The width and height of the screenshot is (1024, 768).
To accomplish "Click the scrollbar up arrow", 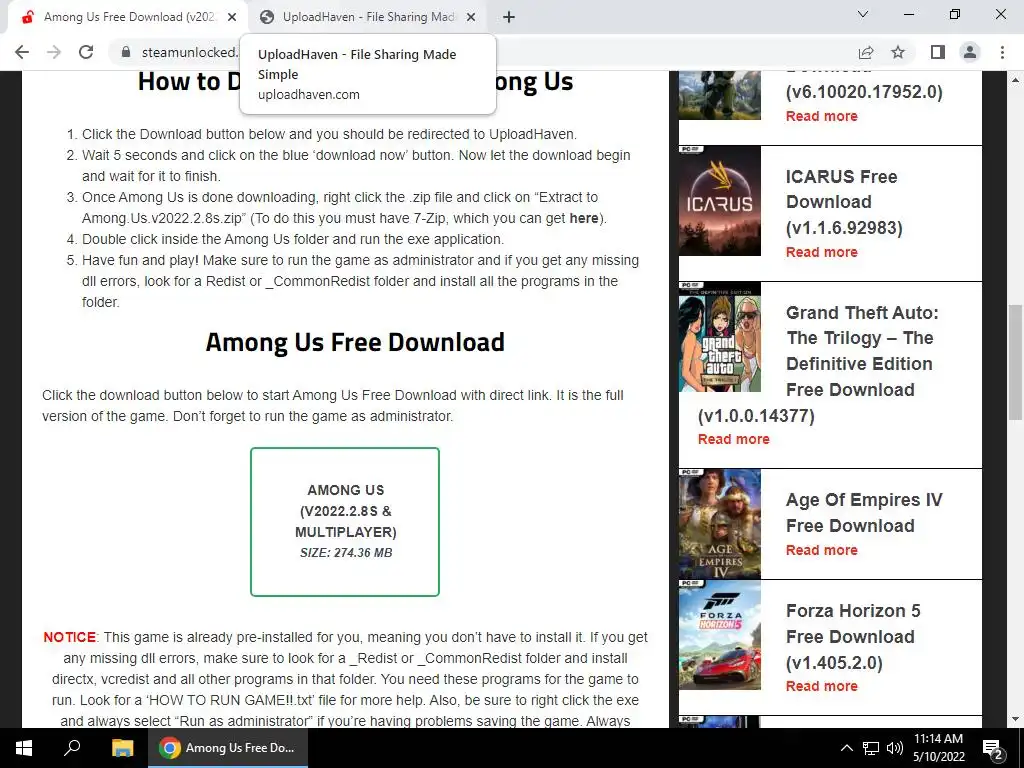I will click(1015, 80).
